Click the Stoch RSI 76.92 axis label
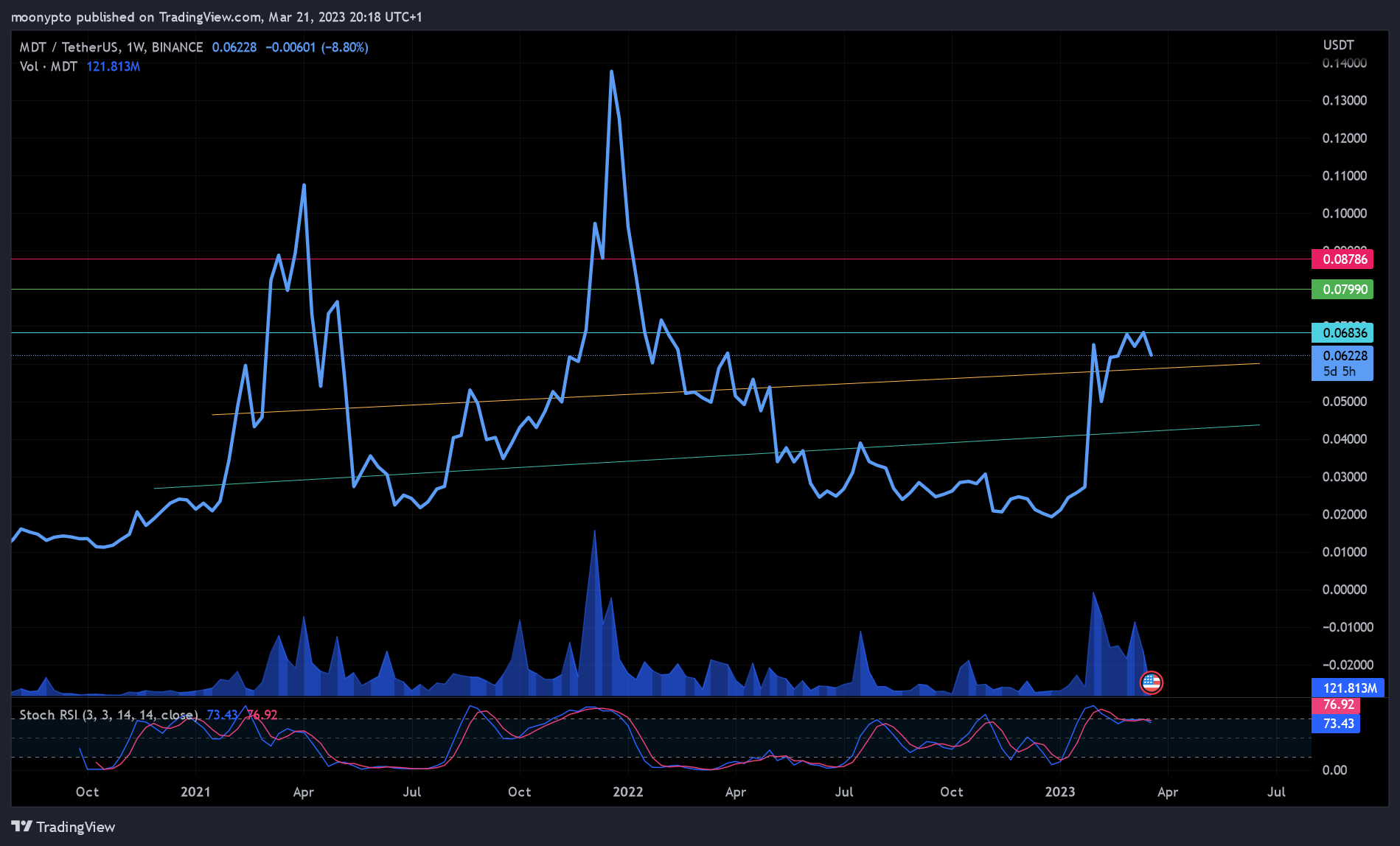 [x=1337, y=705]
